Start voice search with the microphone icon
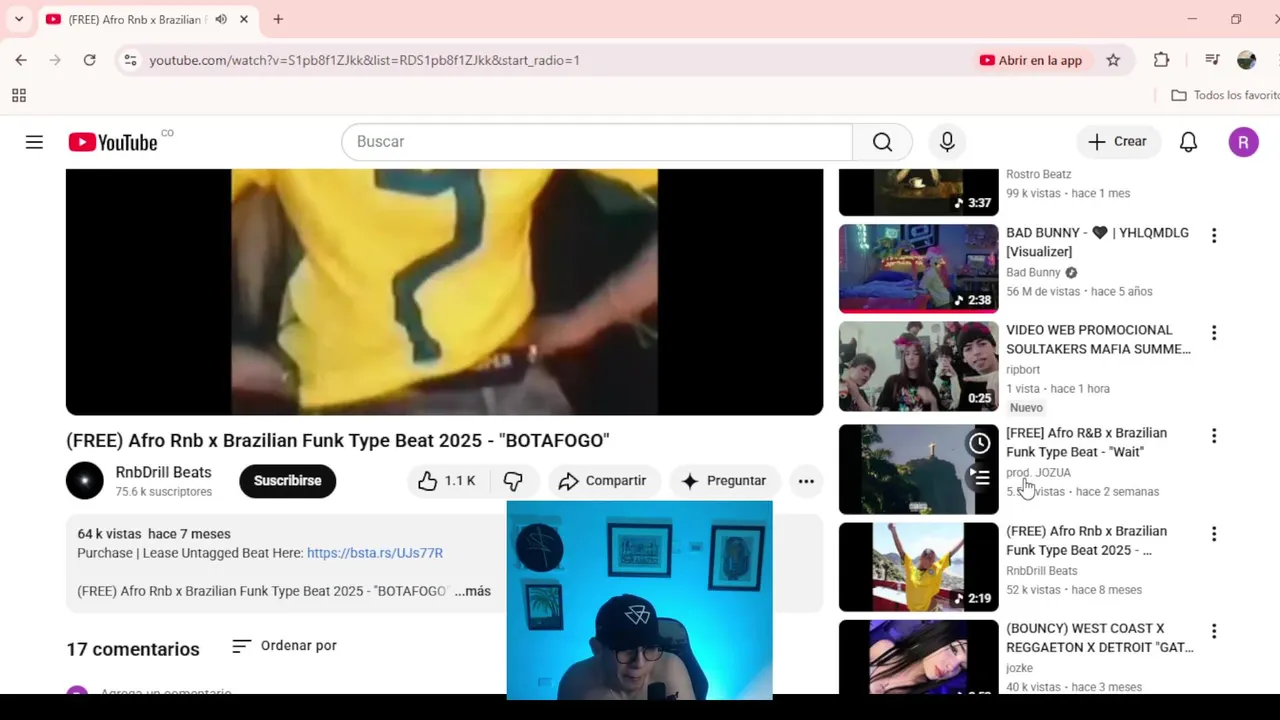 coord(947,142)
